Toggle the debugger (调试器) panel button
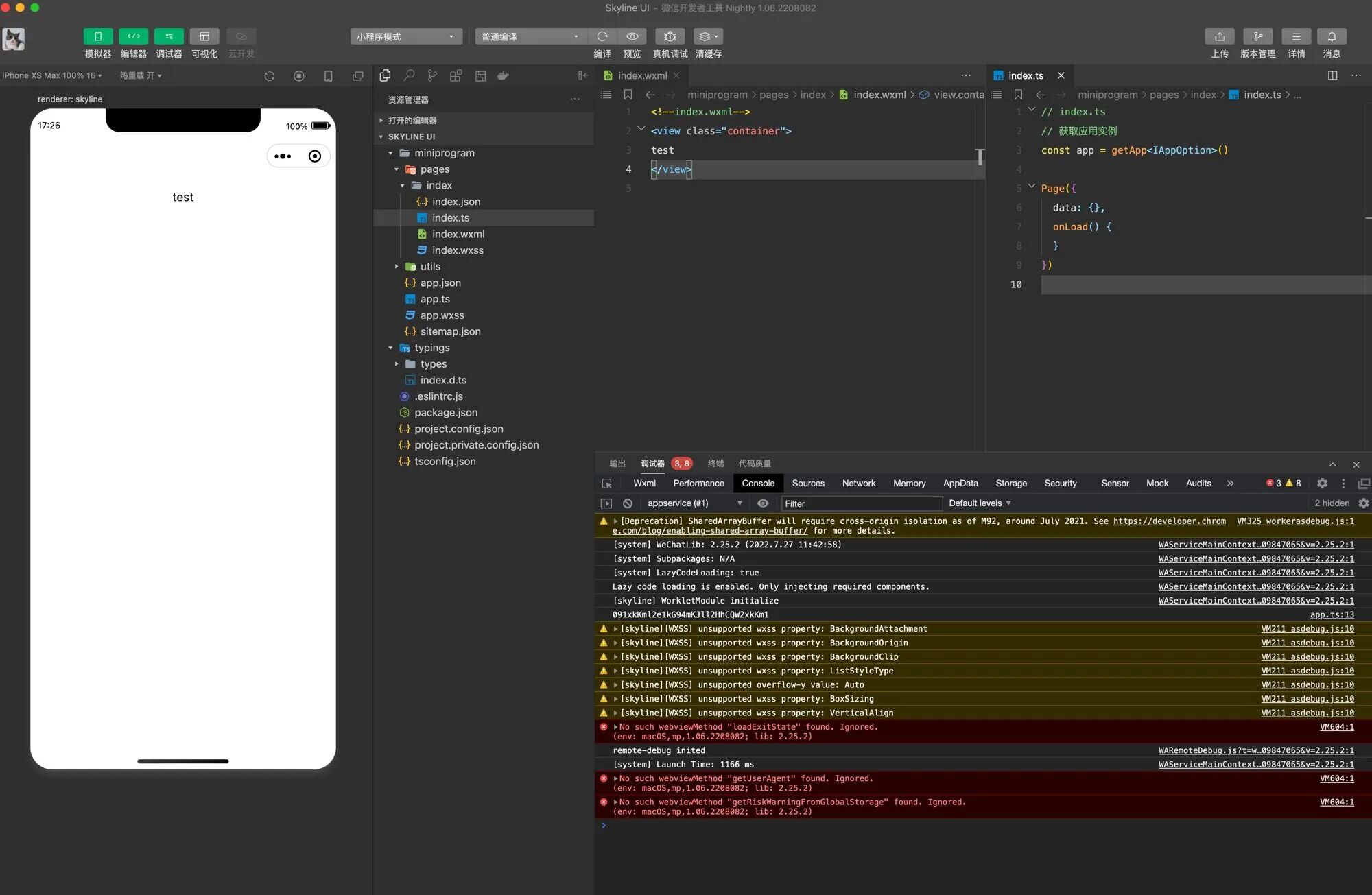1372x895 pixels. 169,36
